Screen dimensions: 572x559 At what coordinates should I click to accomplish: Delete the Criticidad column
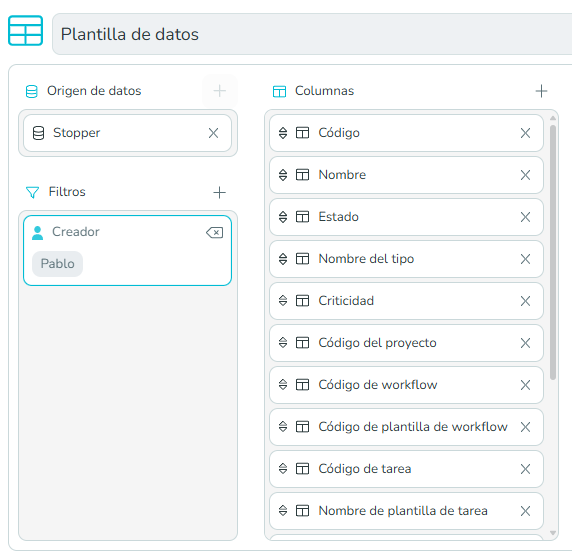click(525, 301)
